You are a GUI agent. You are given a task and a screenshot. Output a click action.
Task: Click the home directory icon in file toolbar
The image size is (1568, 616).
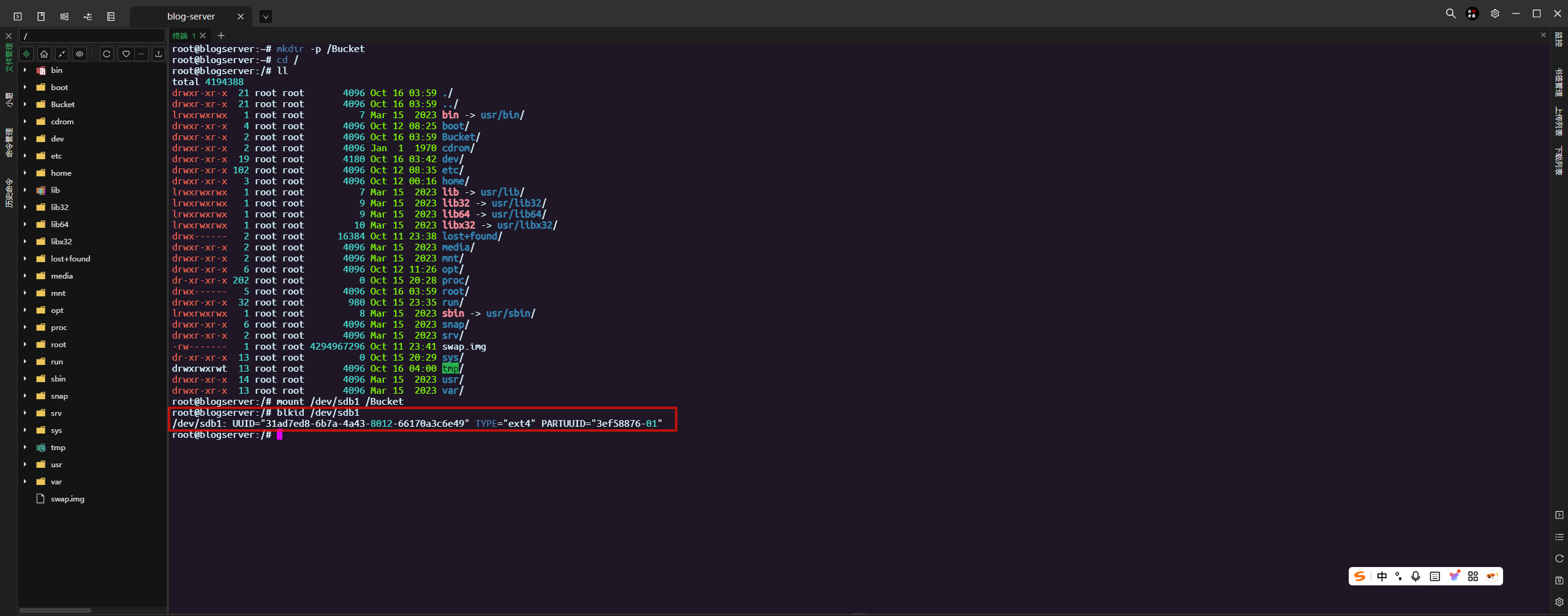pos(44,54)
